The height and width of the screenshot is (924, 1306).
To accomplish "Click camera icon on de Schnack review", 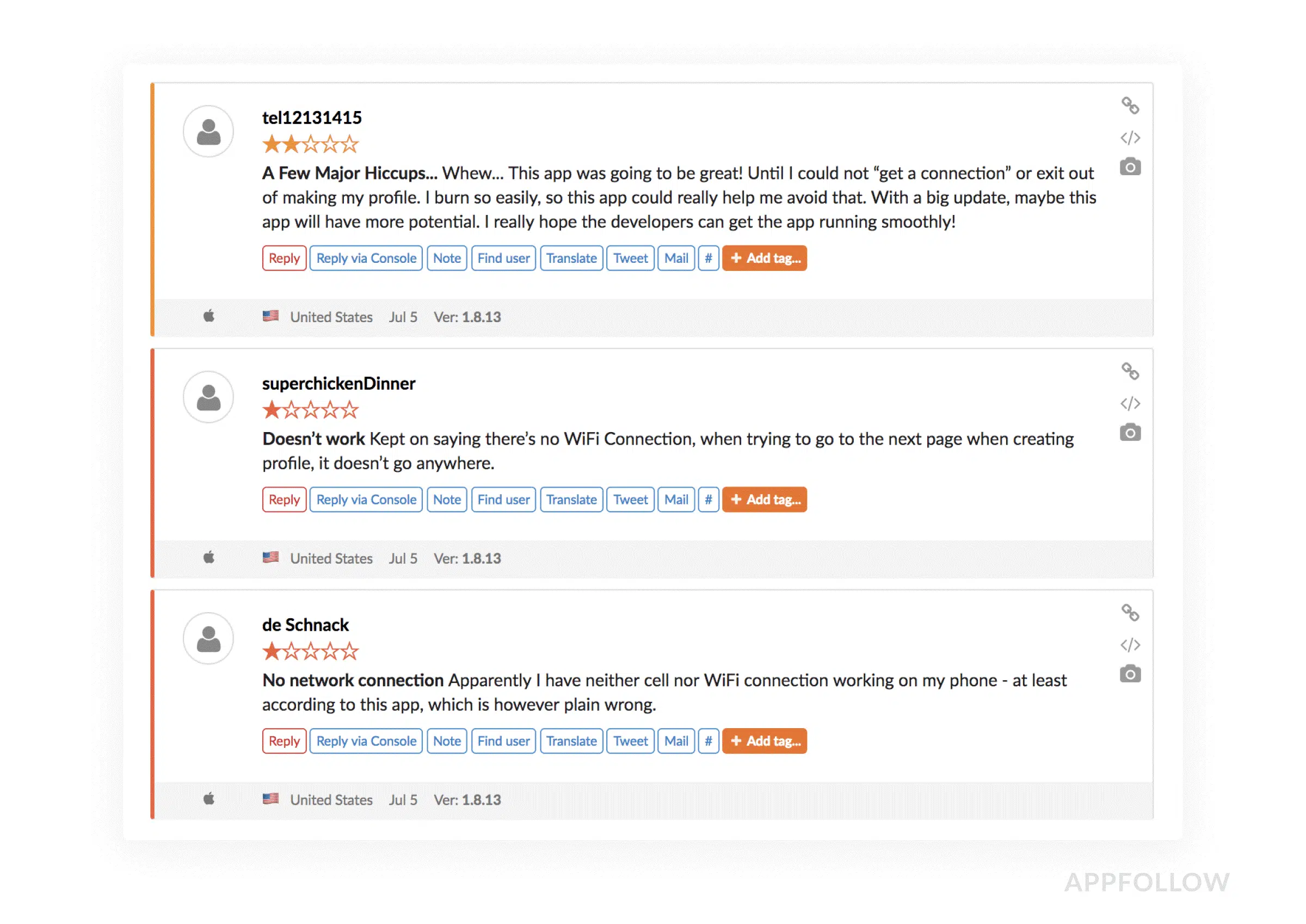I will pos(1129,674).
